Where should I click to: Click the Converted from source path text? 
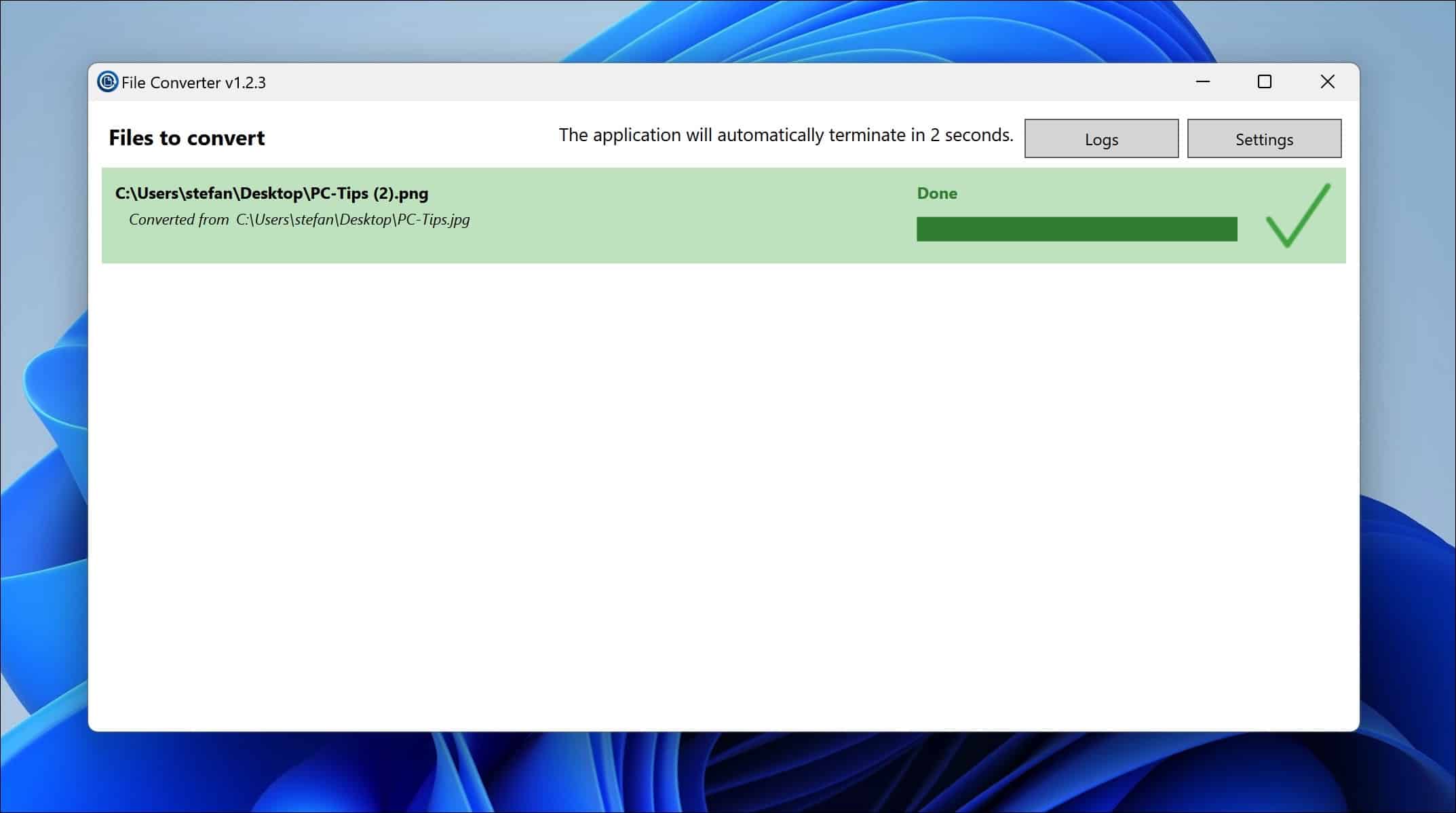click(x=299, y=219)
